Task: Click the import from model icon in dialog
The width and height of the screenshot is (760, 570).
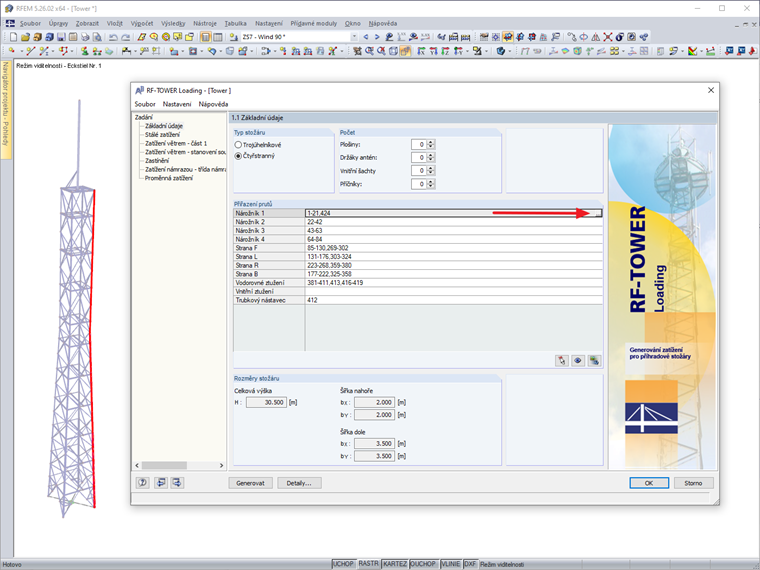Action: click(x=595, y=361)
